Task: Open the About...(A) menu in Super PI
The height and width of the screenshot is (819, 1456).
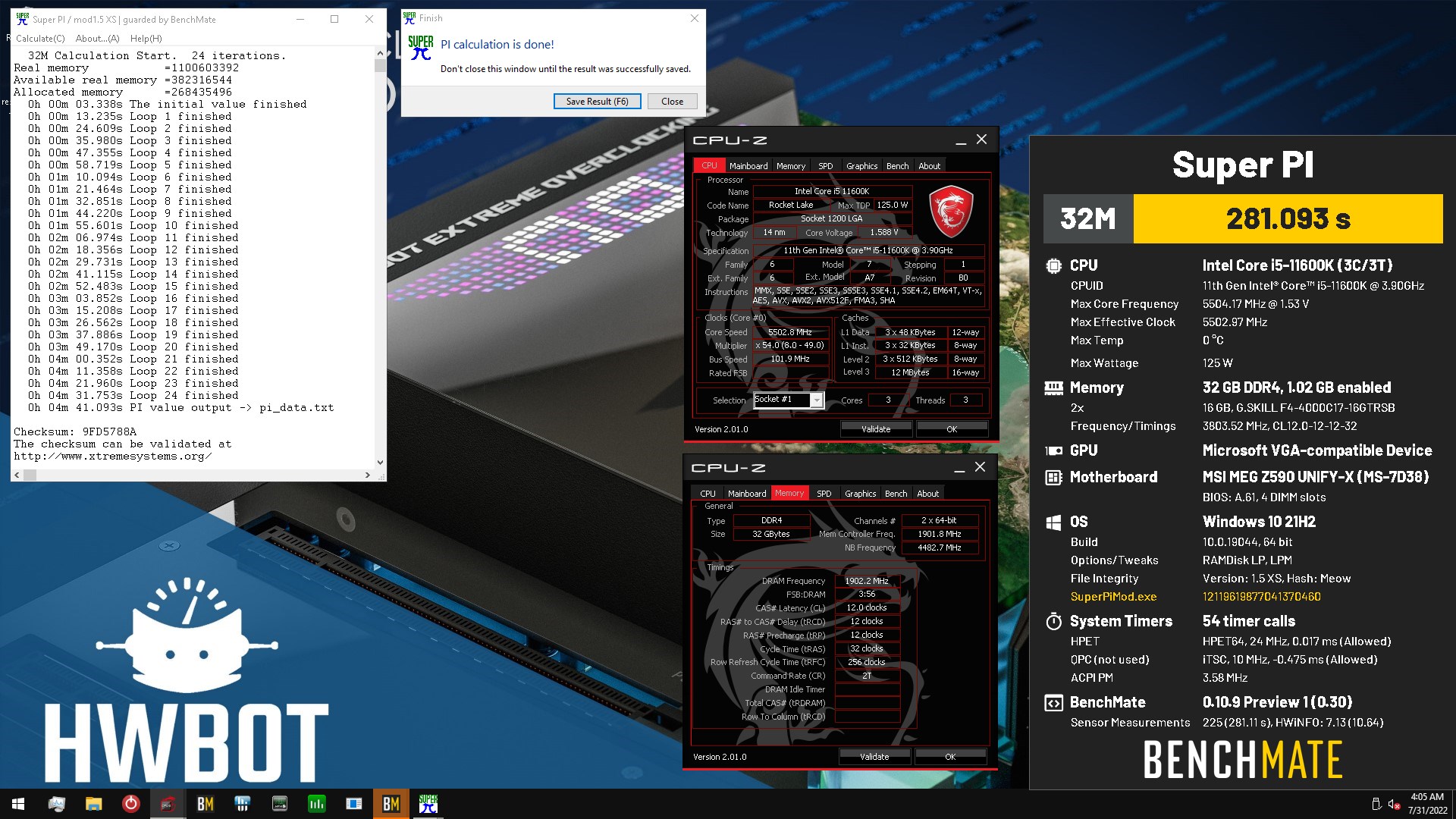Action: tap(97, 39)
